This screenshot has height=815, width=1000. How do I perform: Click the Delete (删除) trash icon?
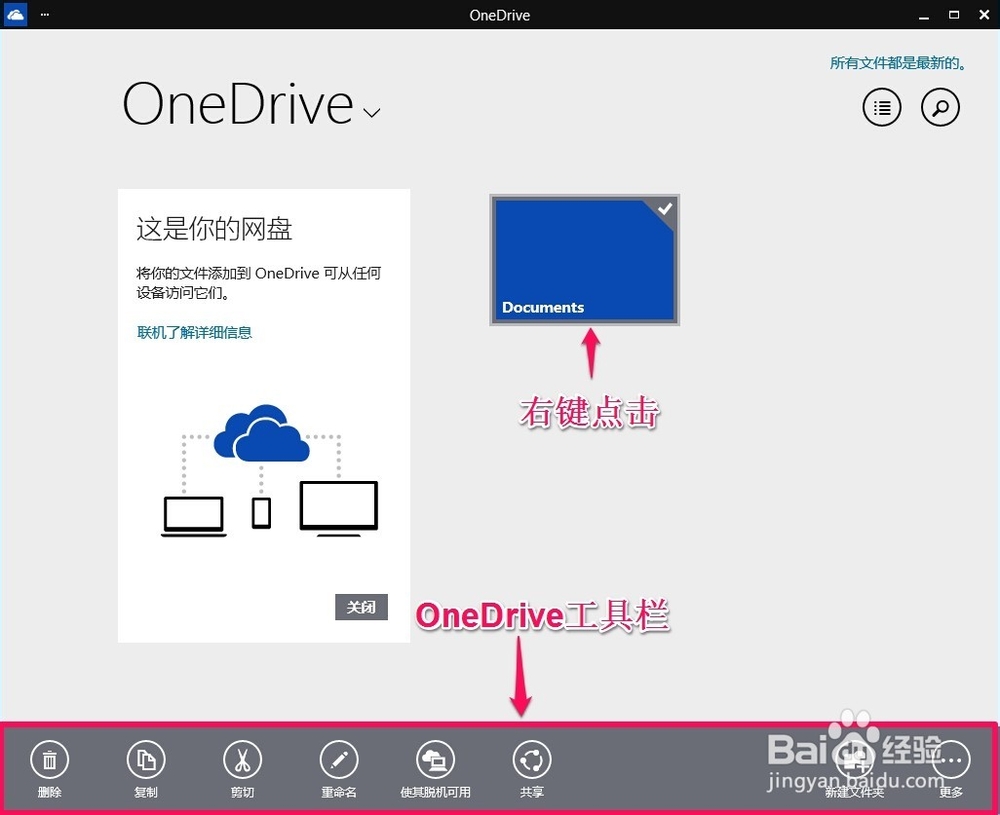(49, 760)
